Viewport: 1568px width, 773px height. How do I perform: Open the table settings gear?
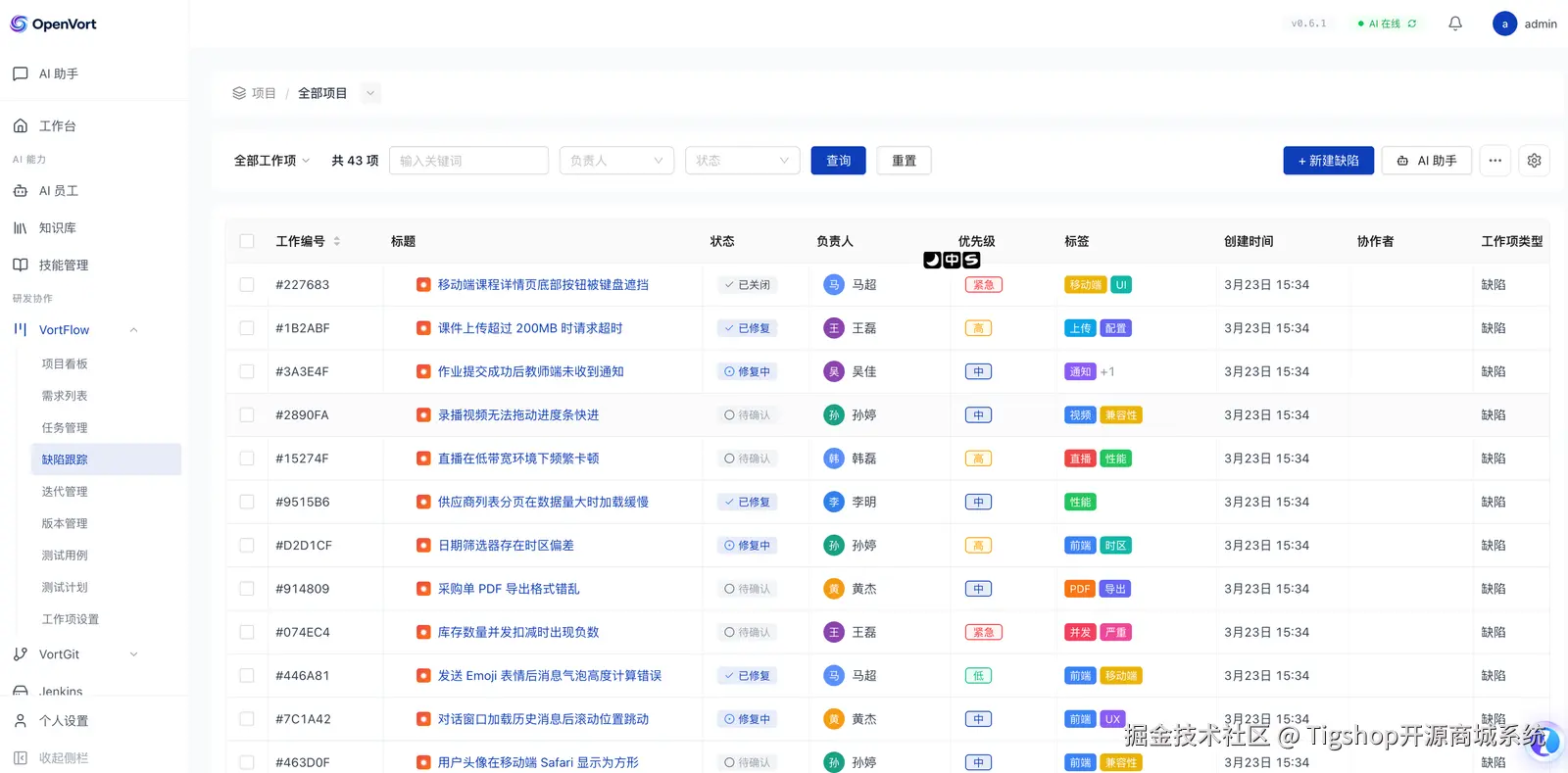tap(1535, 161)
